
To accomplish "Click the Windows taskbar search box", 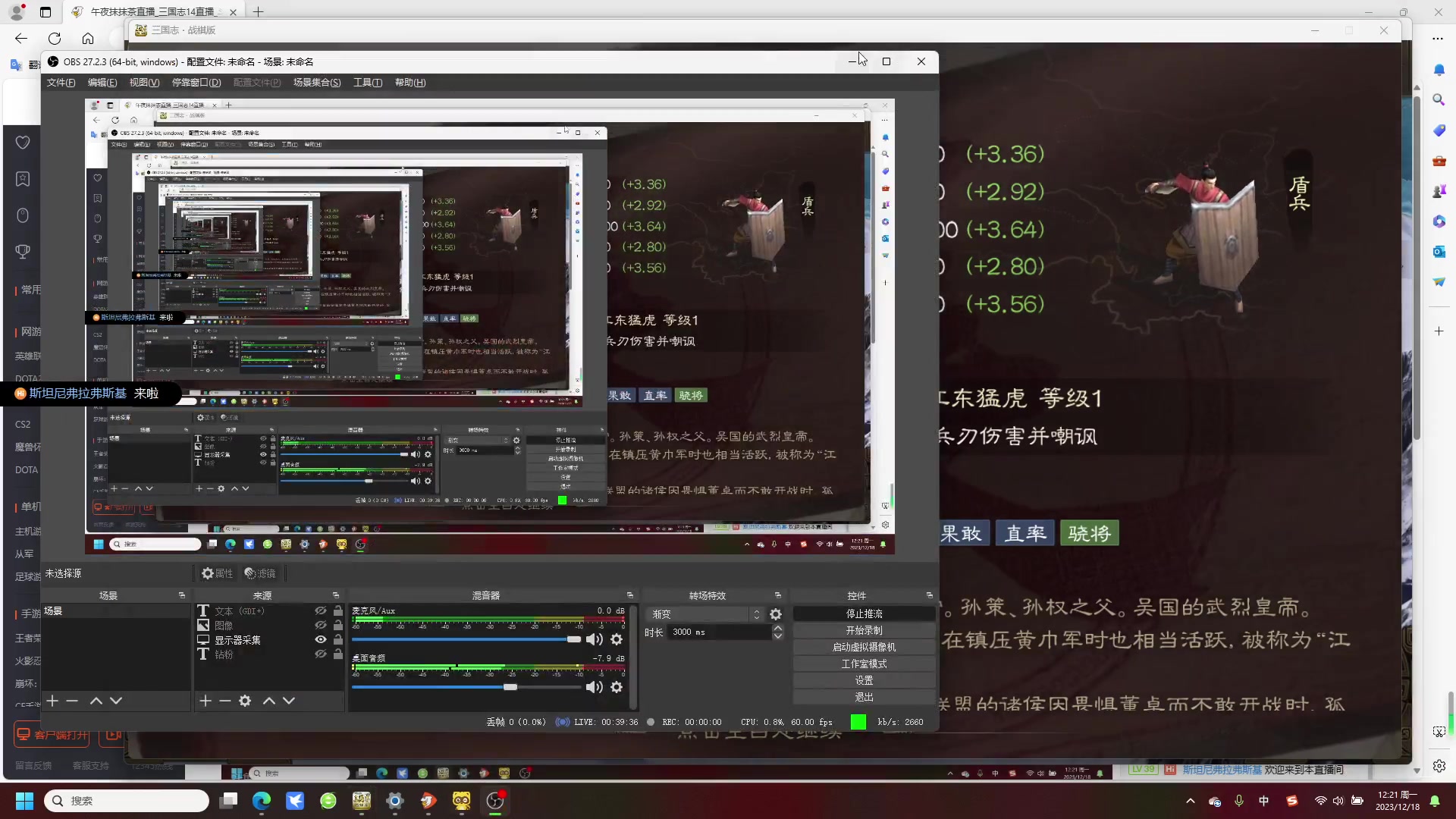I will tap(127, 801).
